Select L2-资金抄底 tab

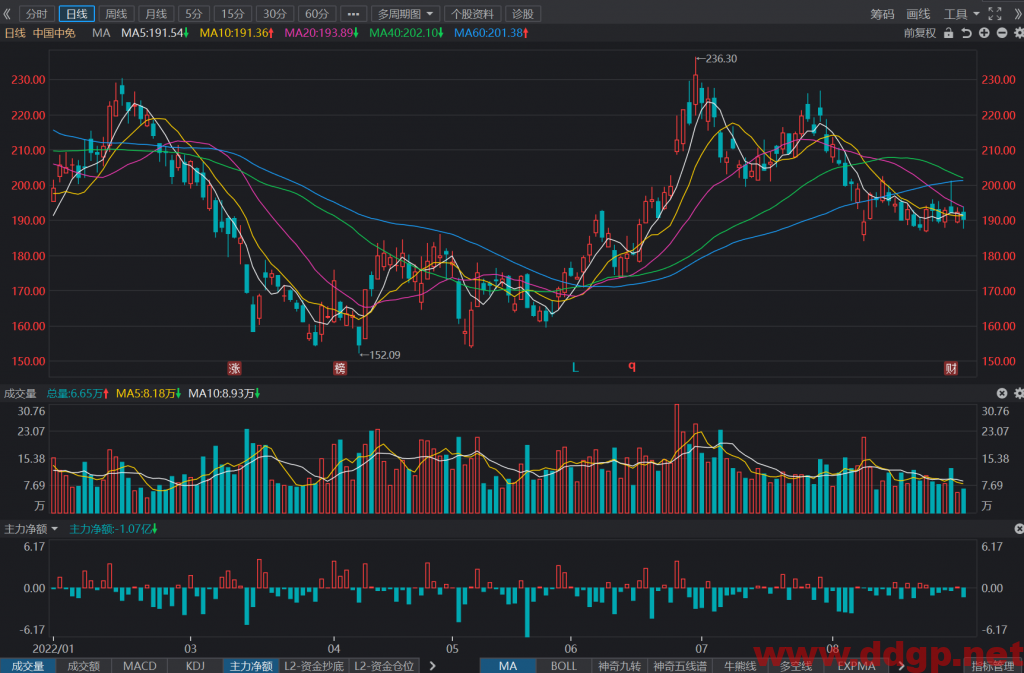(x=313, y=666)
